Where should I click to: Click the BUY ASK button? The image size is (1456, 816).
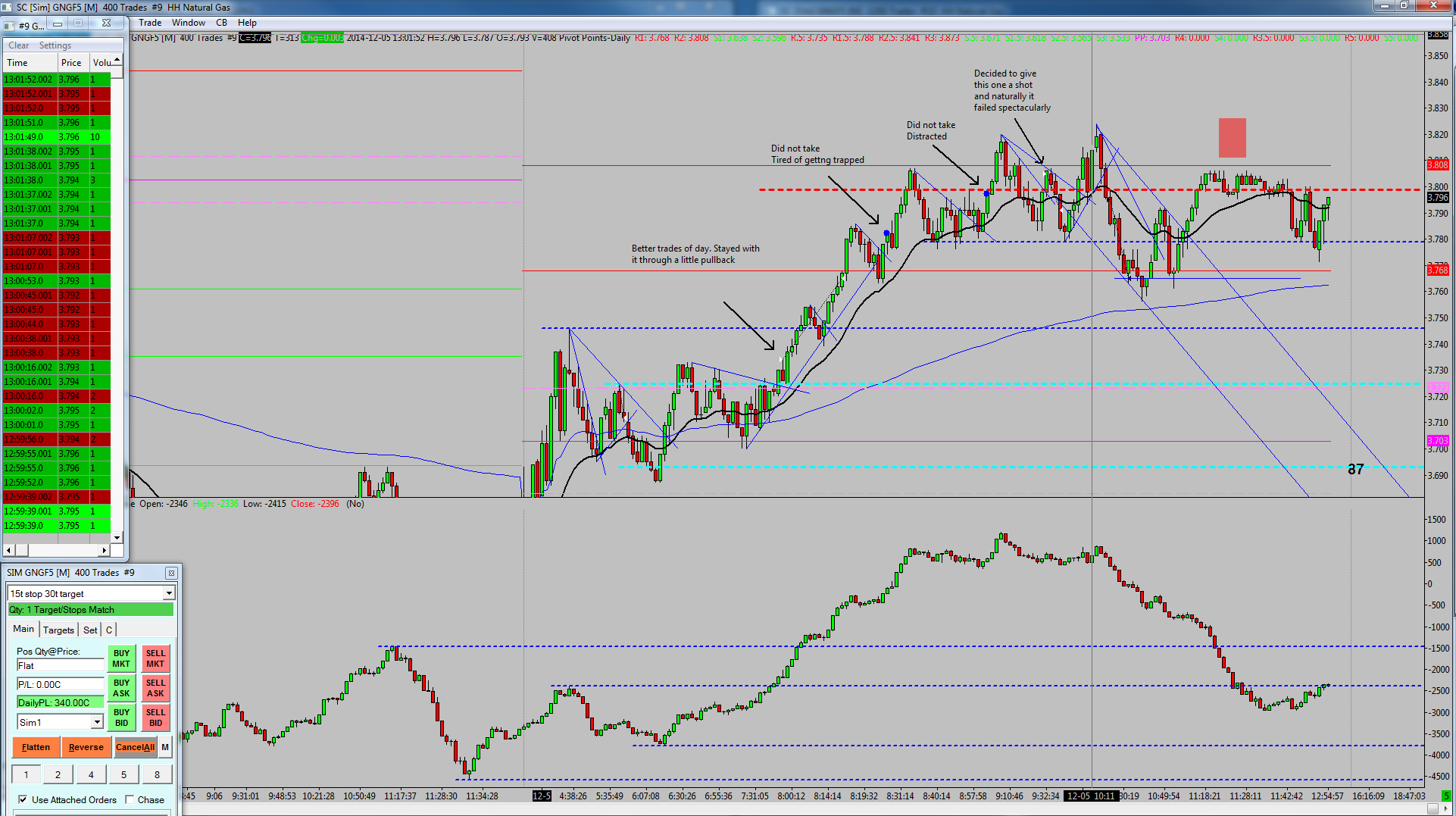[121, 688]
